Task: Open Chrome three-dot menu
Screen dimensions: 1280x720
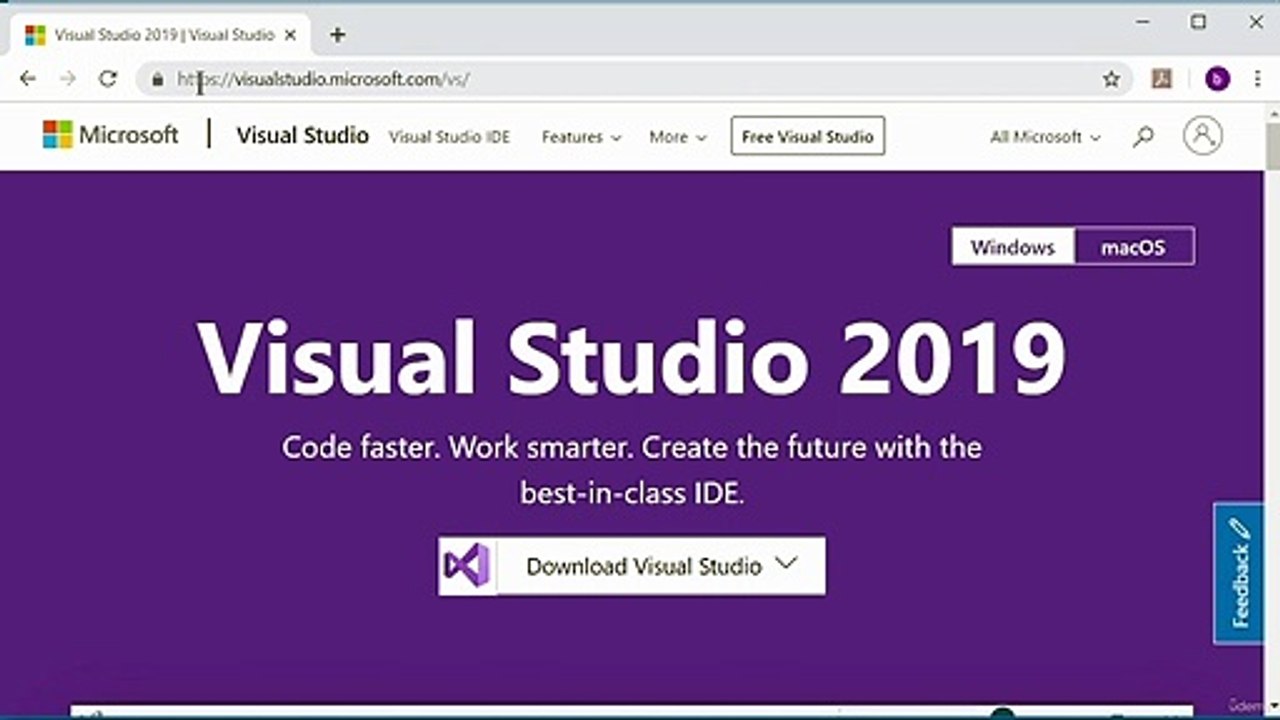Action: tap(1257, 79)
